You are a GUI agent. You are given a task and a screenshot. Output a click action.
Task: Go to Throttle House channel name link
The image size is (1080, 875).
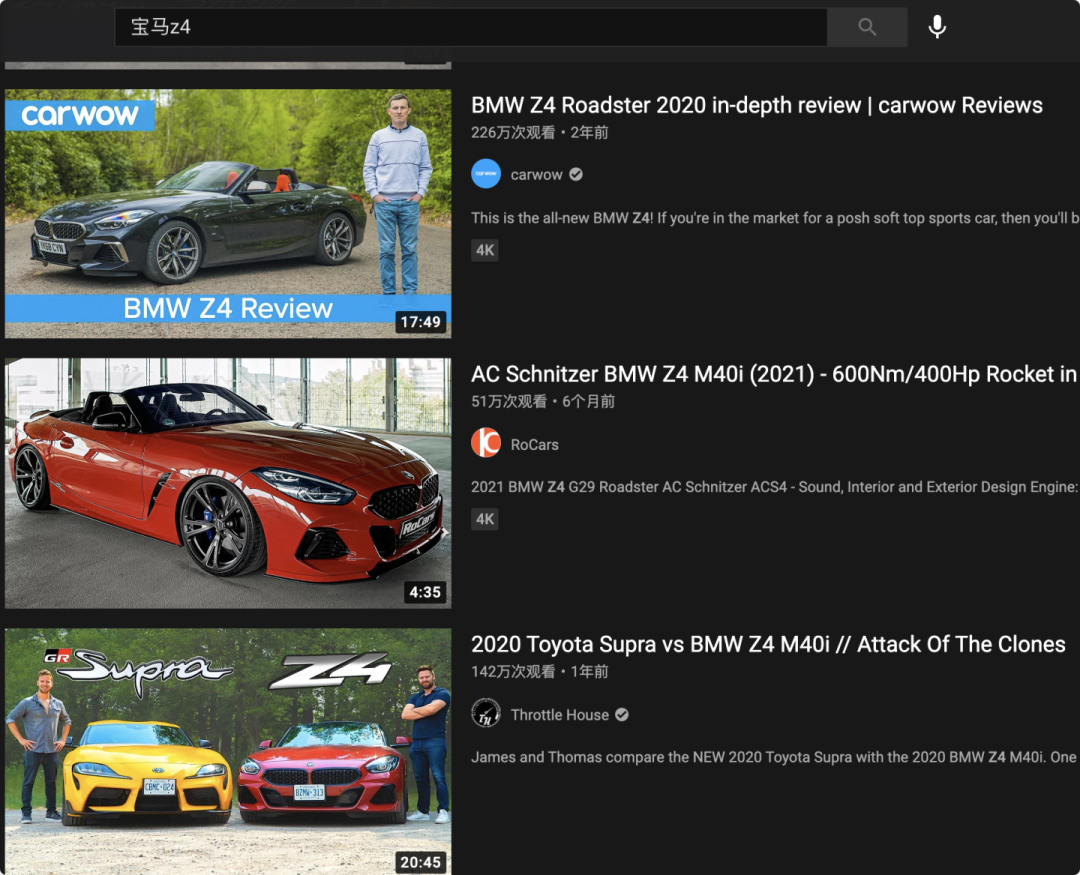point(559,715)
